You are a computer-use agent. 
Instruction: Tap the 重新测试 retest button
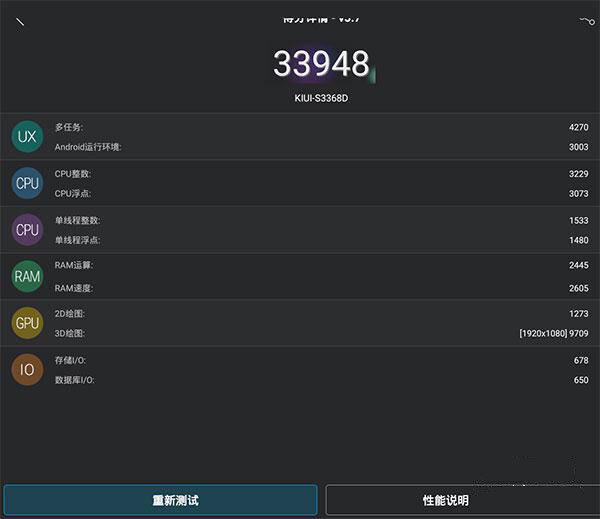(161, 500)
